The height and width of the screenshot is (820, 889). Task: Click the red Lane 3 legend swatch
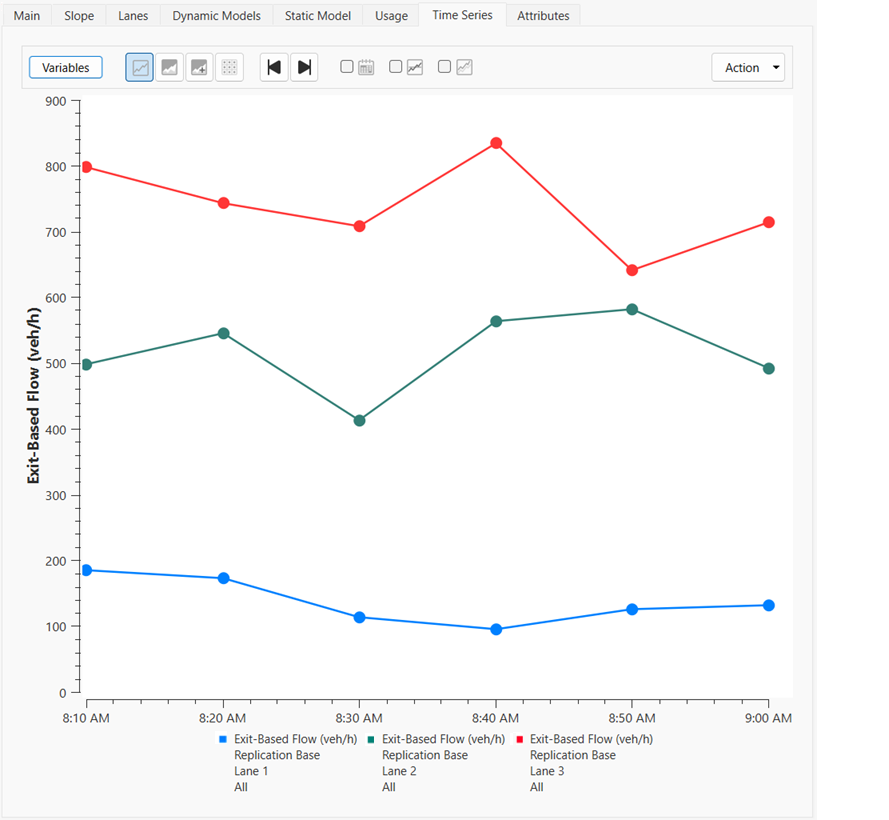pyautogui.click(x=519, y=740)
